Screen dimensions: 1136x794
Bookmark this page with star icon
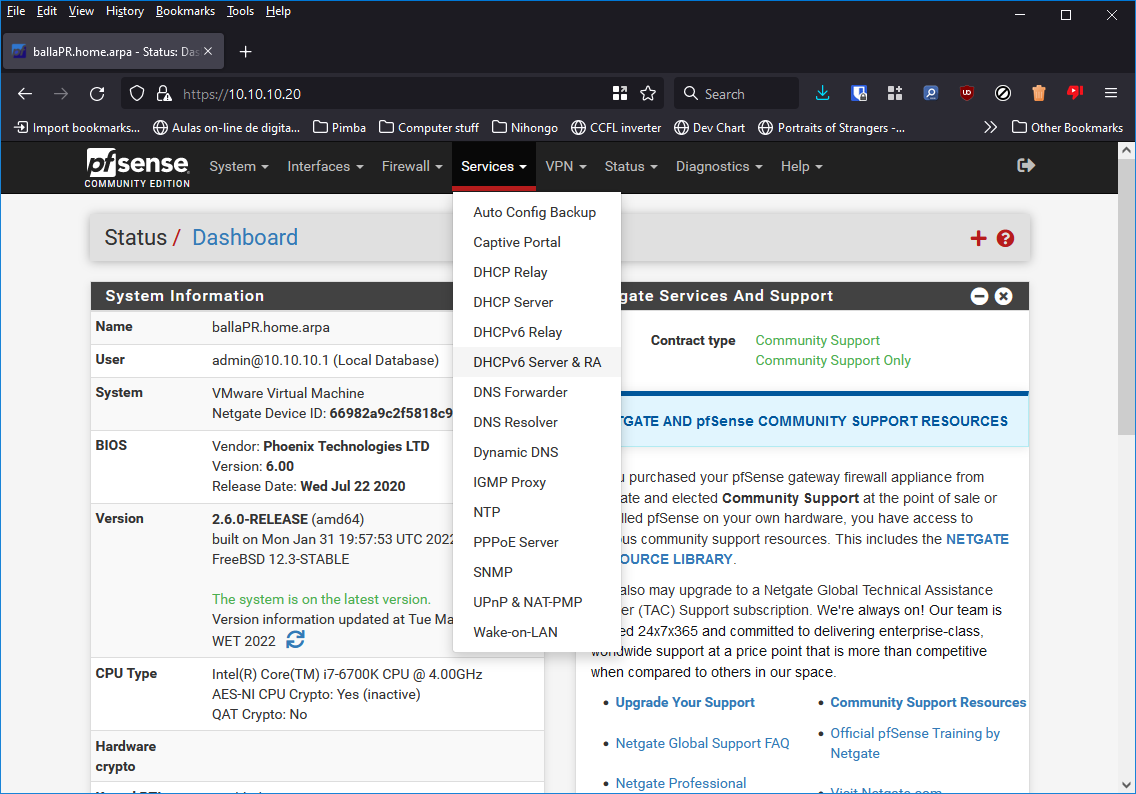point(648,93)
